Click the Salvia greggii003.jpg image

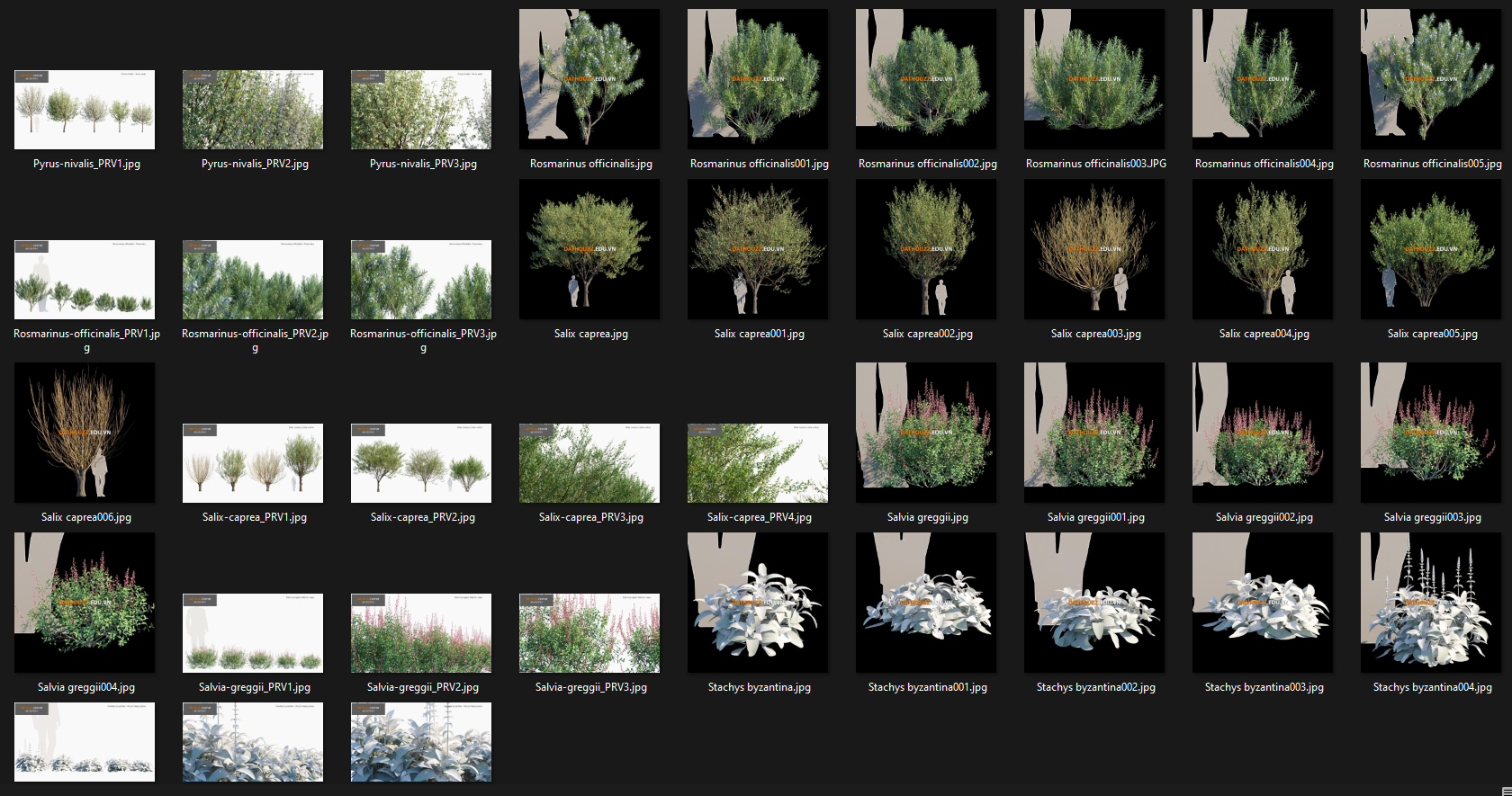pyautogui.click(x=1431, y=433)
